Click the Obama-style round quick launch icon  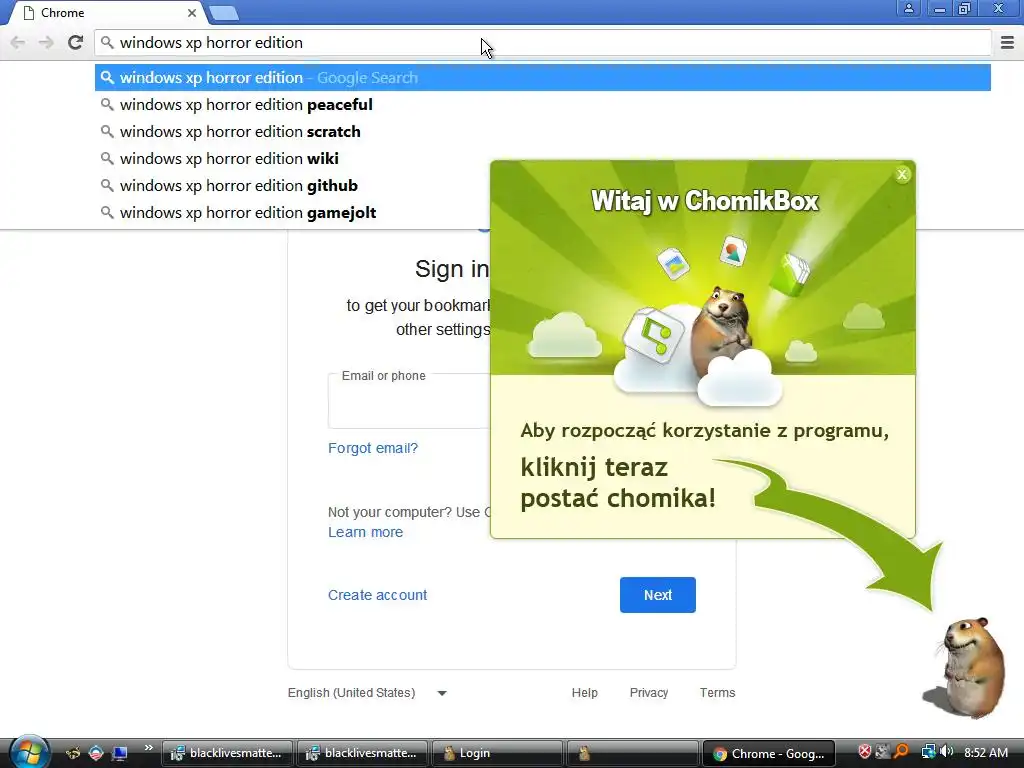(x=96, y=753)
